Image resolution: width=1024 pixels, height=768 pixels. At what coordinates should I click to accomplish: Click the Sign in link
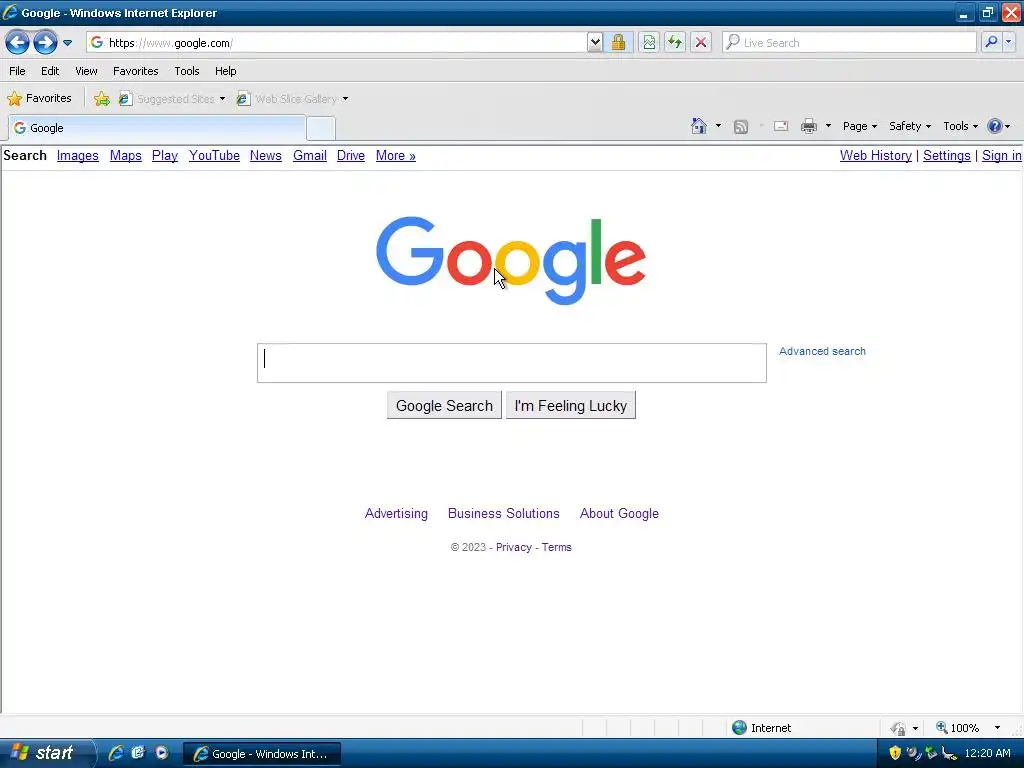click(x=1001, y=155)
